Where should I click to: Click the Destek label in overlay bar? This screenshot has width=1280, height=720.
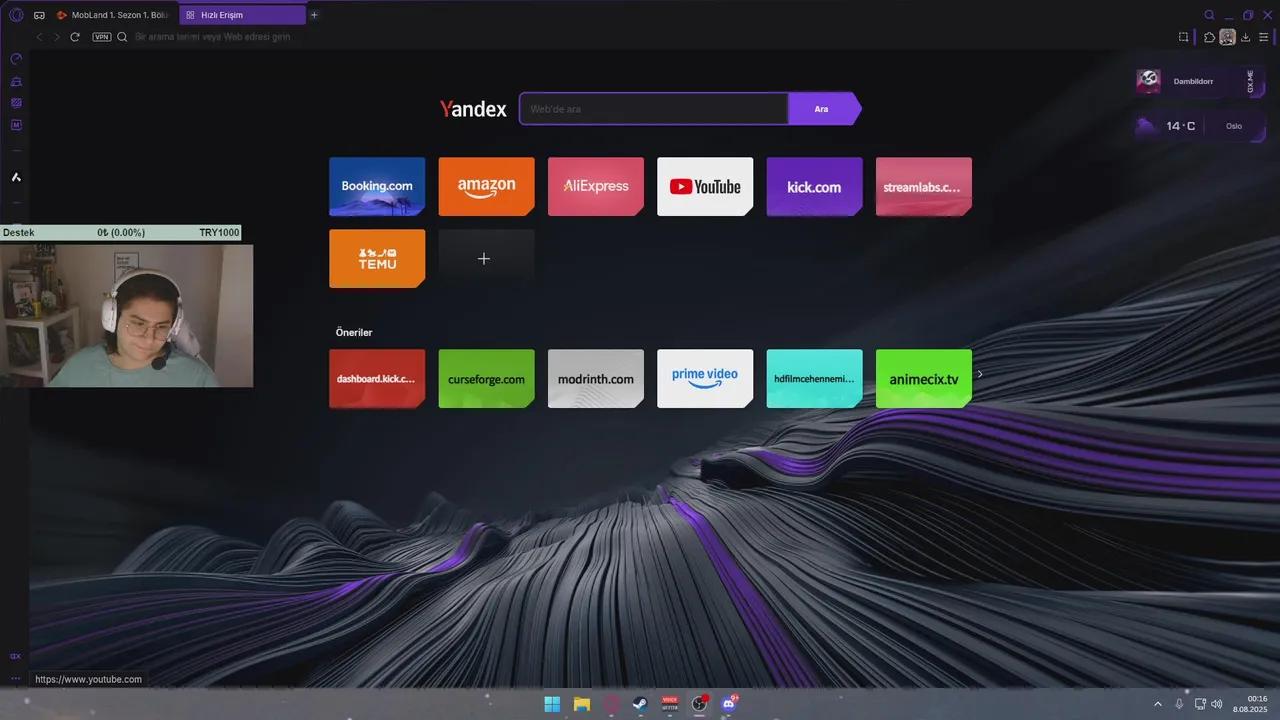pos(19,233)
